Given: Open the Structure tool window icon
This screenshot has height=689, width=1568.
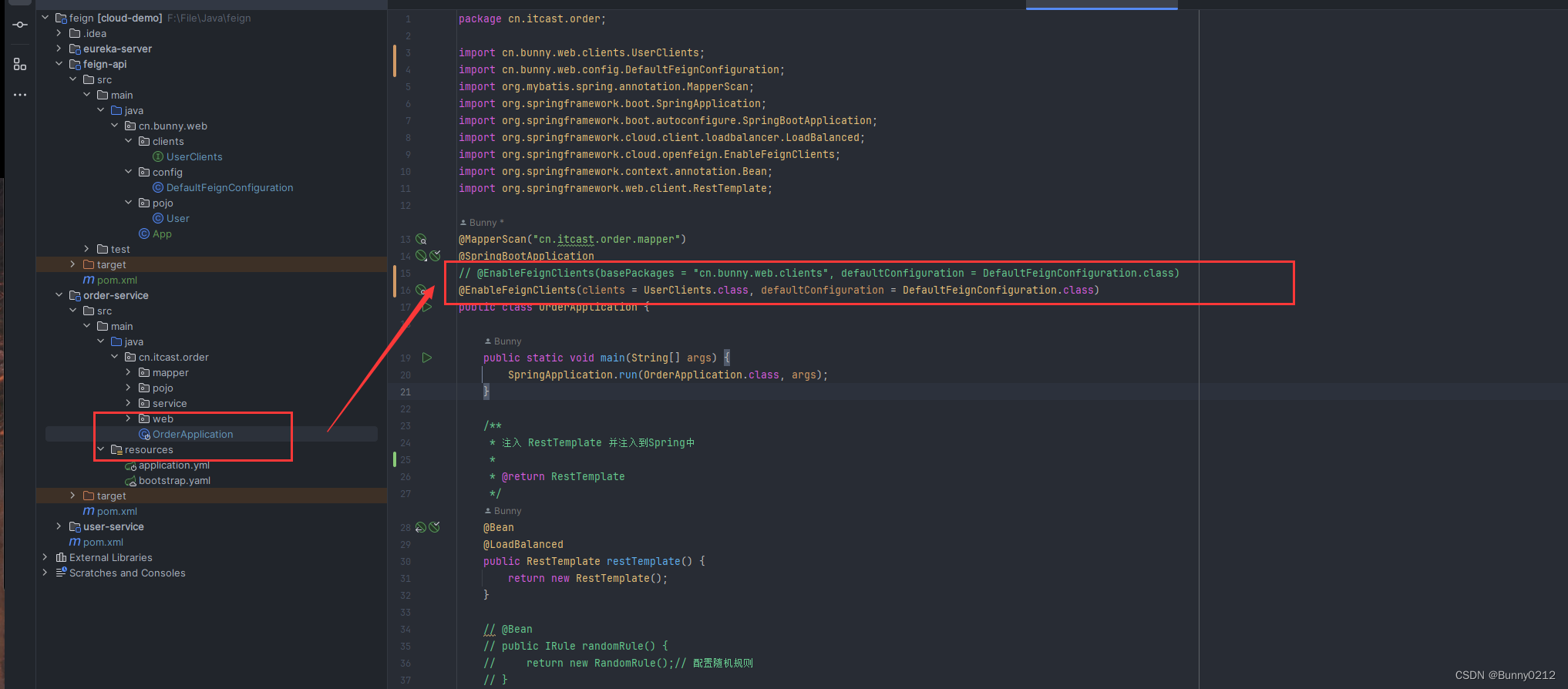Looking at the screenshot, I should point(20,64).
